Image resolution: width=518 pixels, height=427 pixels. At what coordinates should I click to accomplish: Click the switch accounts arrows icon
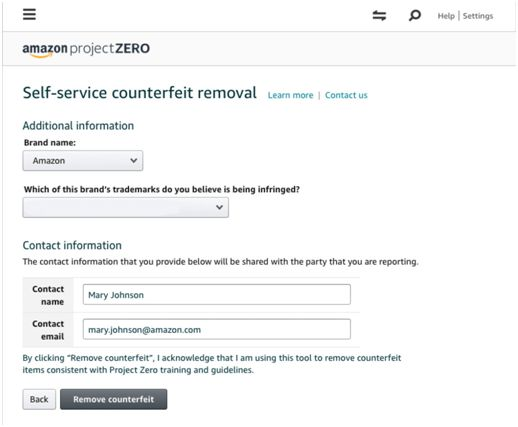coord(379,15)
